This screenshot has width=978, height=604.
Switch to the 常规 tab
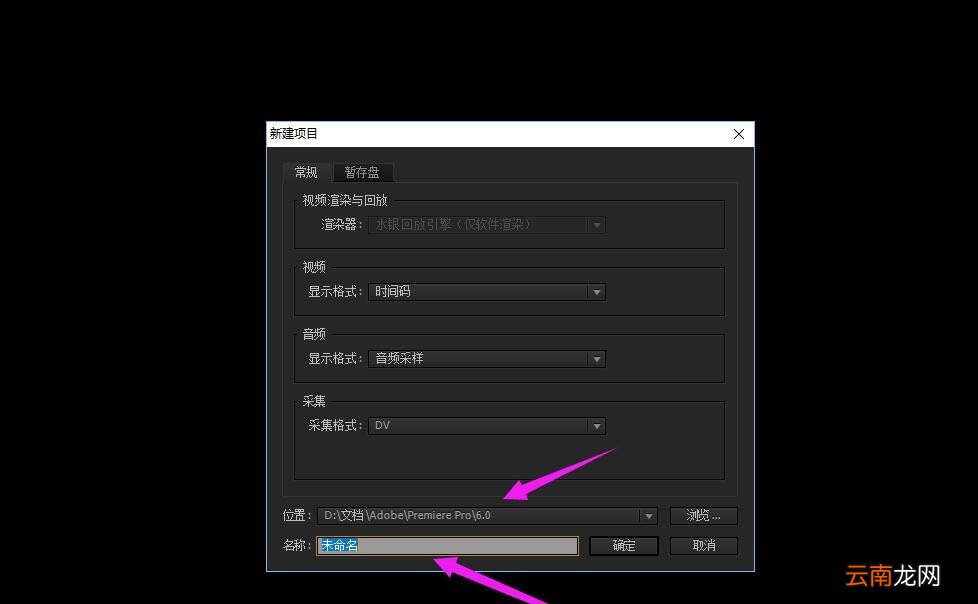pyautogui.click(x=306, y=172)
